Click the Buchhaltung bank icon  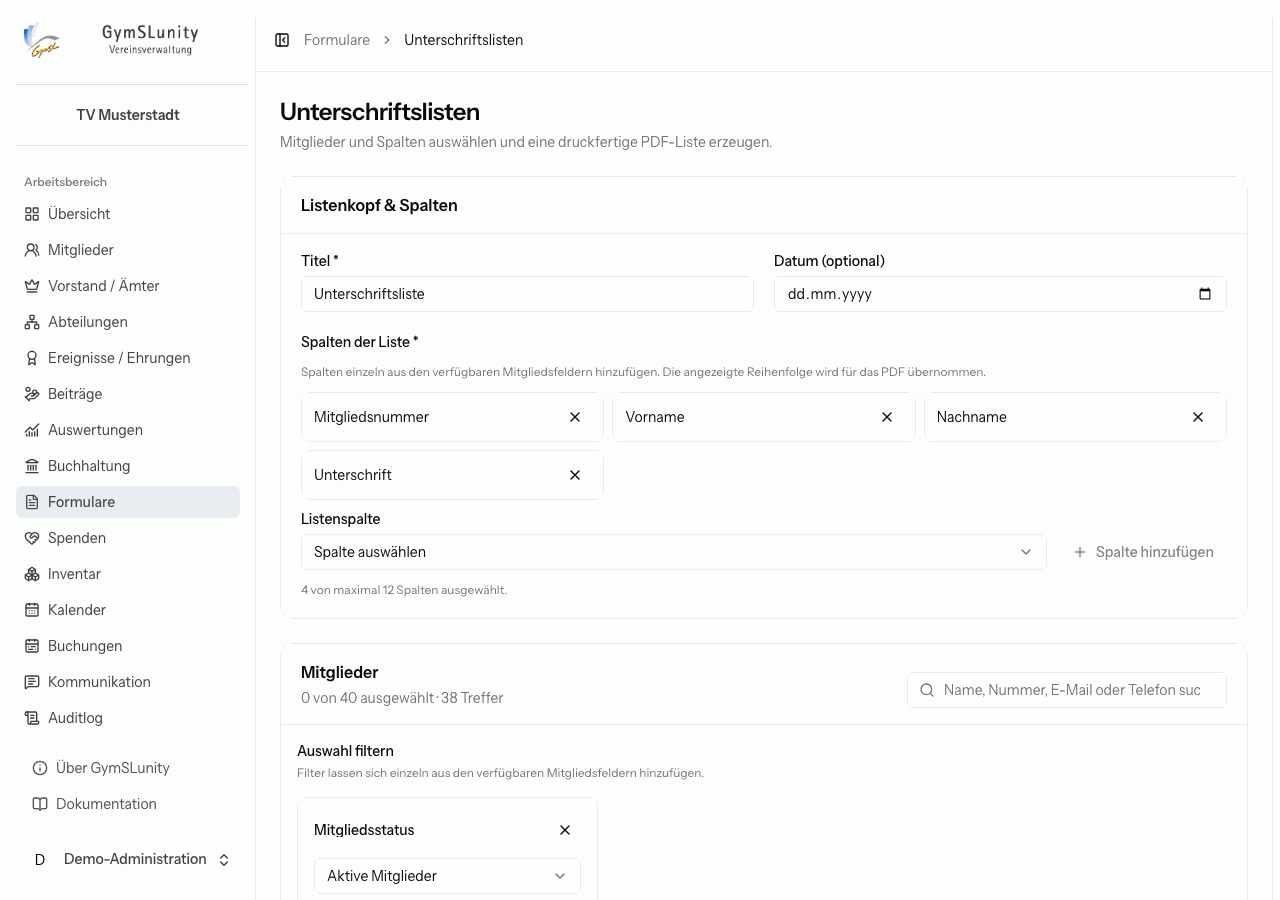click(x=32, y=466)
